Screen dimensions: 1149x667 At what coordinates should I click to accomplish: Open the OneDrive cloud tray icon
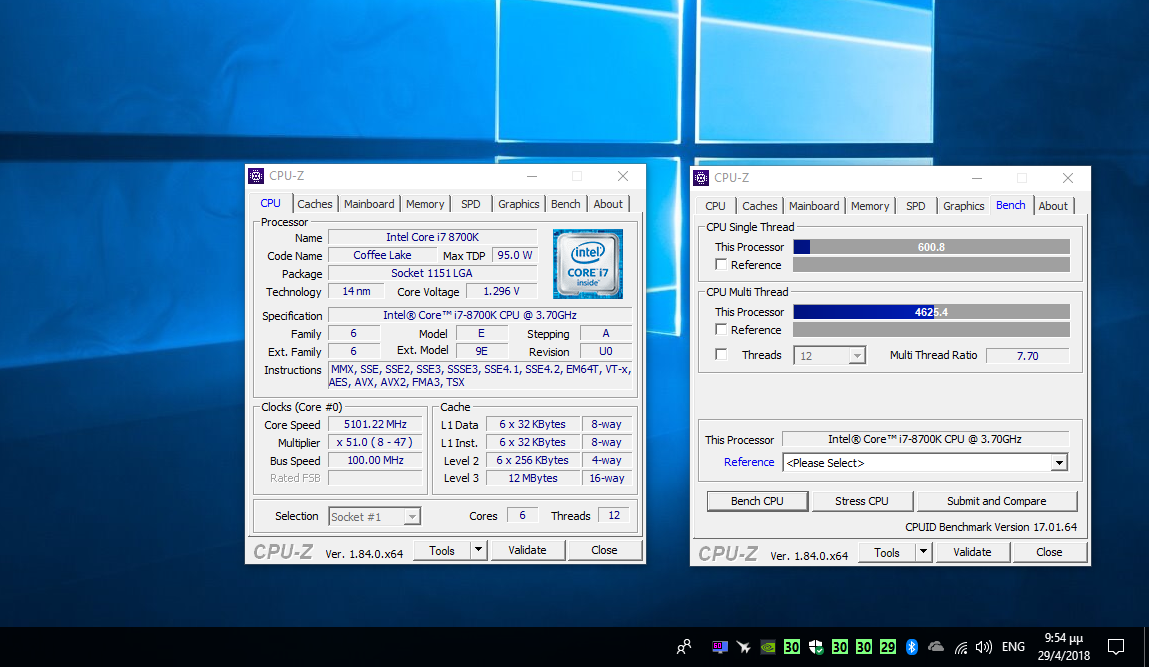936,646
